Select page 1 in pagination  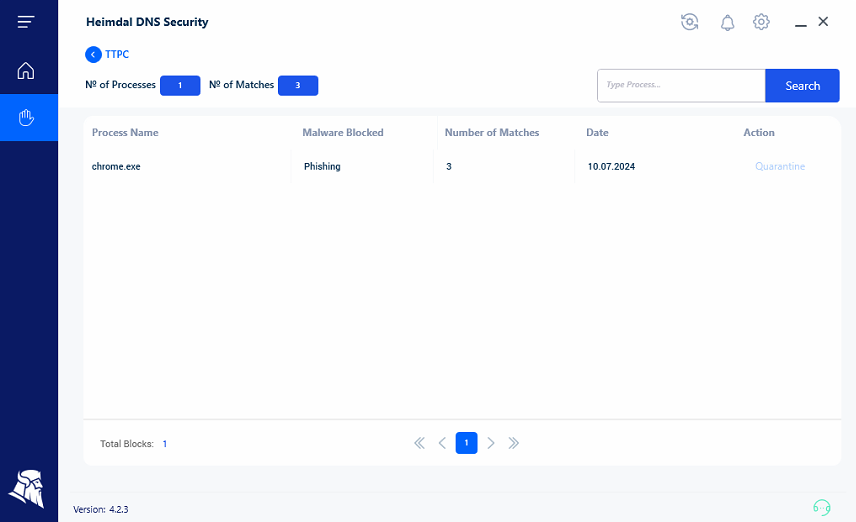[466, 443]
